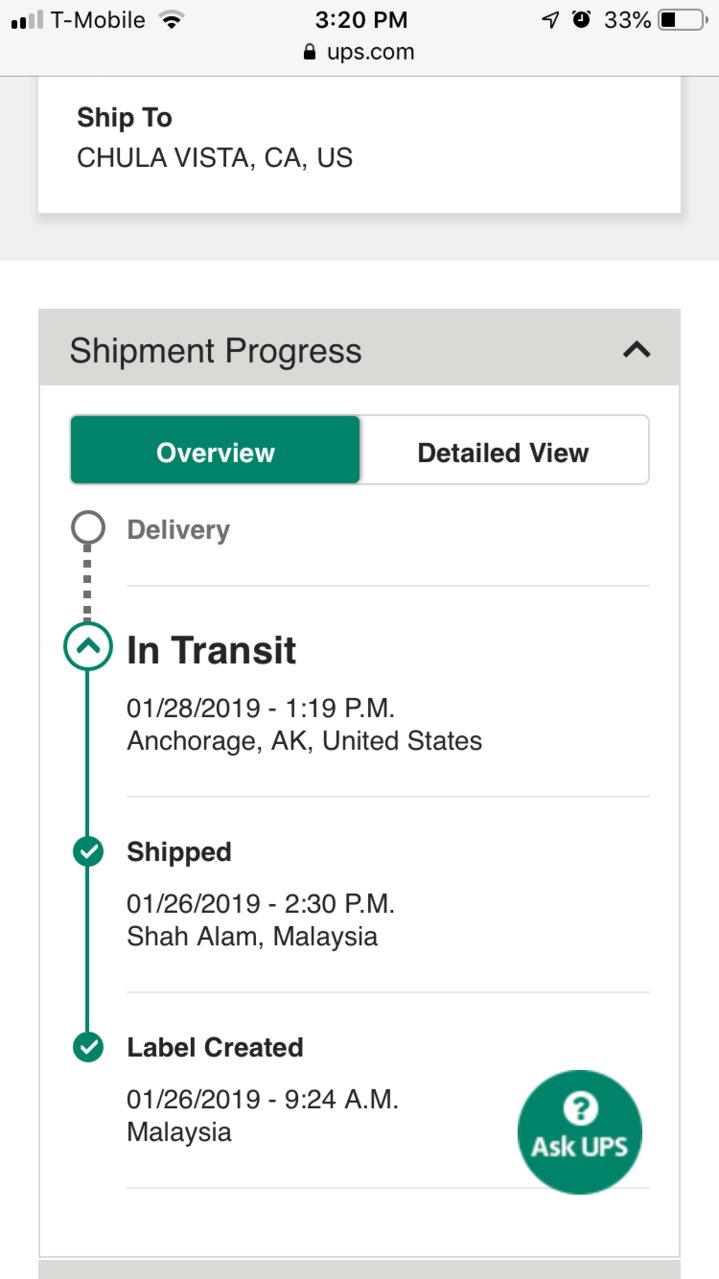Select the In Transit status heading
Viewport: 719px width, 1279px height.
(x=211, y=650)
